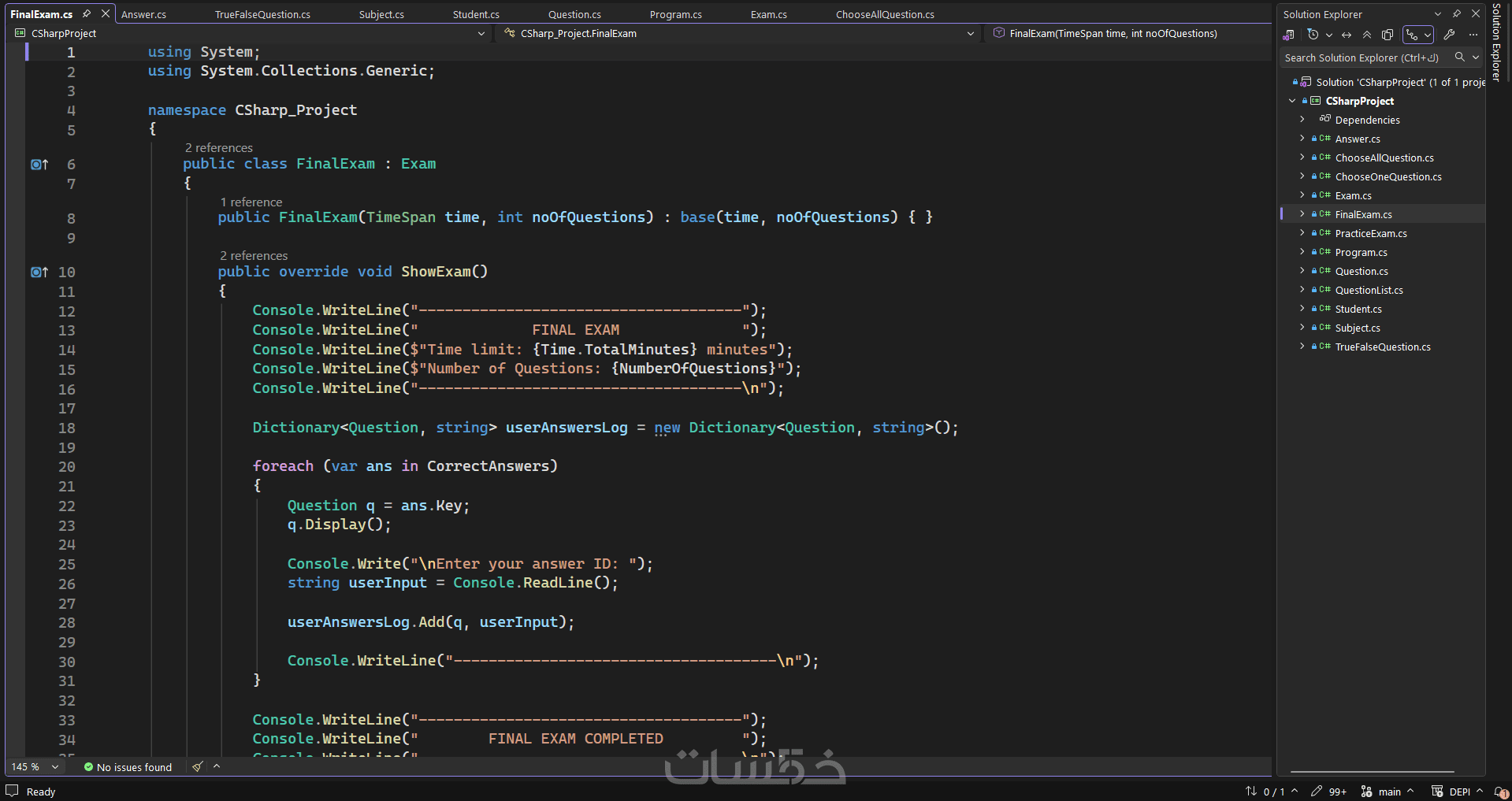Toggle Show All Files in Solution Explorer
The image size is (1512, 801).
1388,35
